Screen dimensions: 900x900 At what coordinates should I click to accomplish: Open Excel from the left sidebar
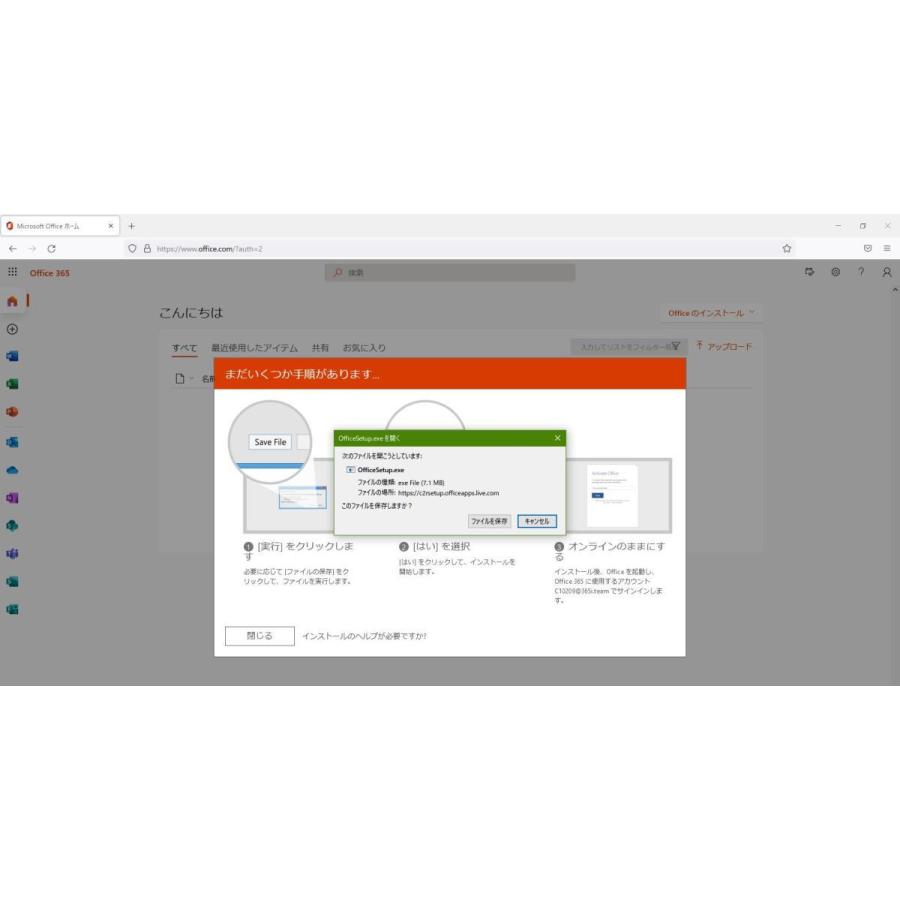(x=12, y=384)
